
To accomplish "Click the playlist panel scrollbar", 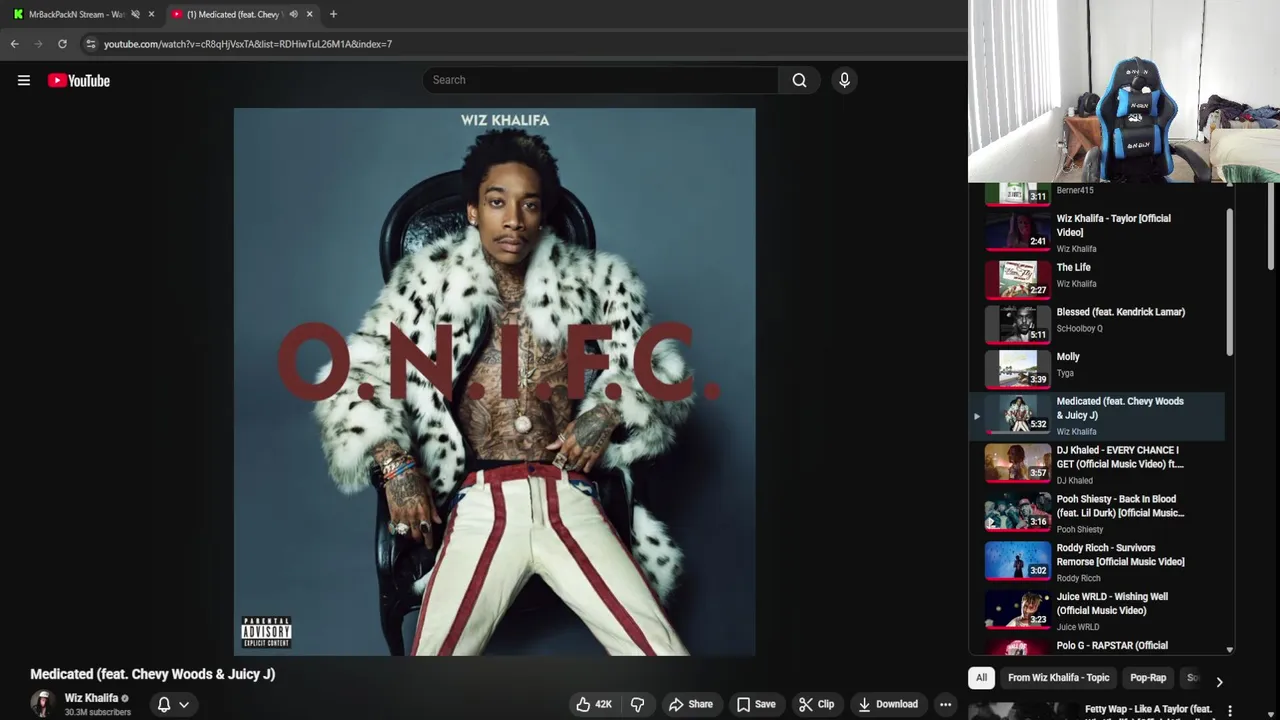I will (1230, 282).
